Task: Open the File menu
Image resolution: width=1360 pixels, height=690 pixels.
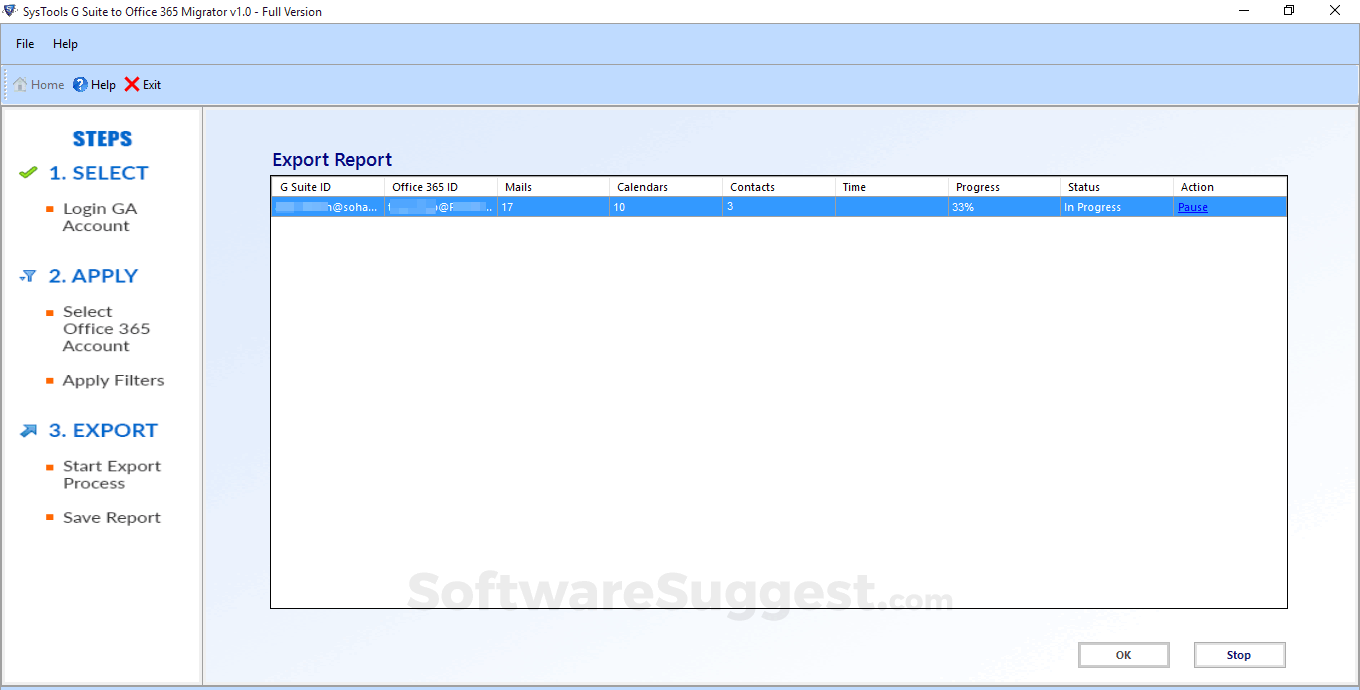Action: (25, 44)
